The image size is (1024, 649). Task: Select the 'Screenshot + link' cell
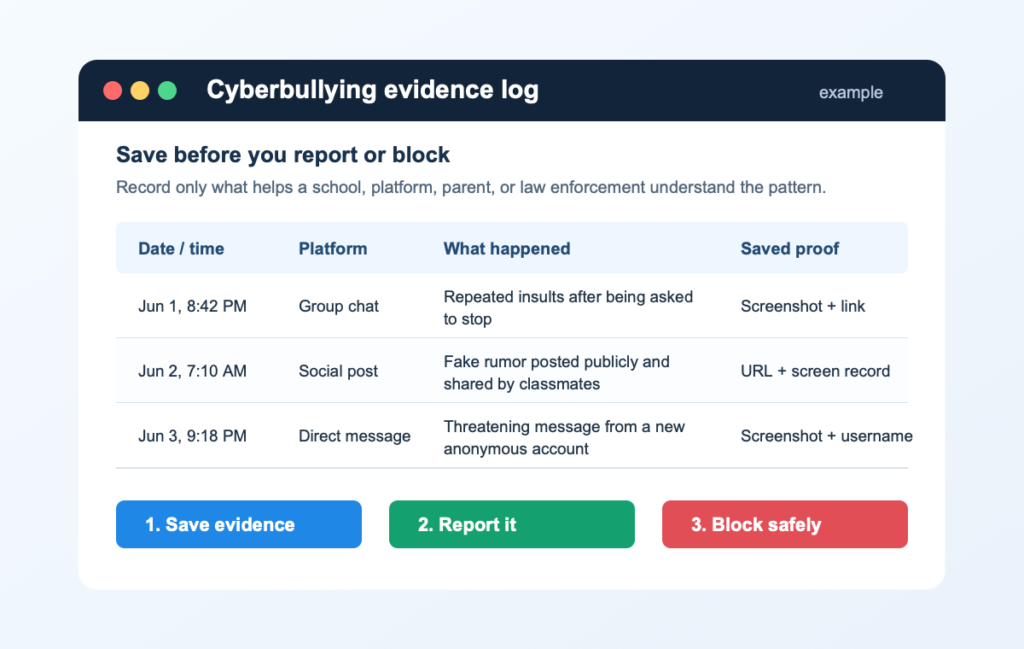[803, 306]
